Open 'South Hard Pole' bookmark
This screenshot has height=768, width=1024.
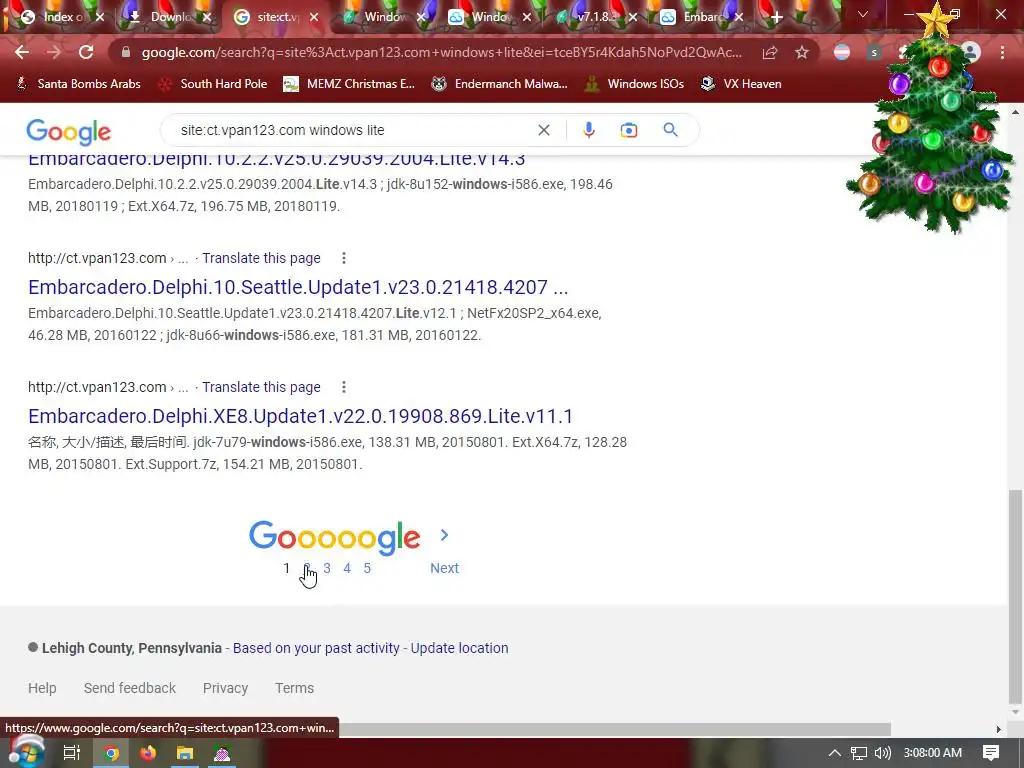click(x=214, y=84)
